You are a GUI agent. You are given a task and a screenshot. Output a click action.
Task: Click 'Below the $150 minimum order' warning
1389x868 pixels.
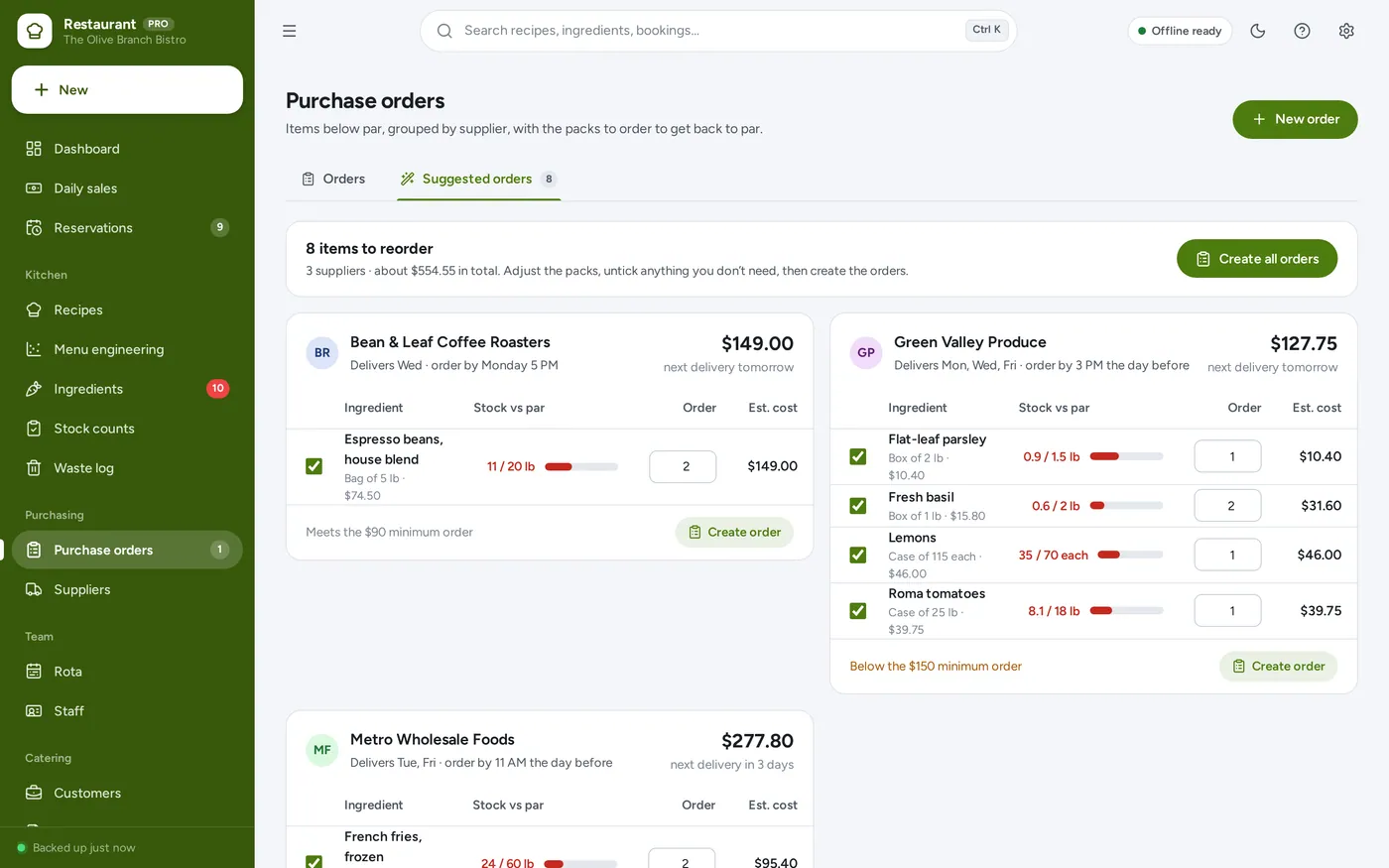coord(936,667)
